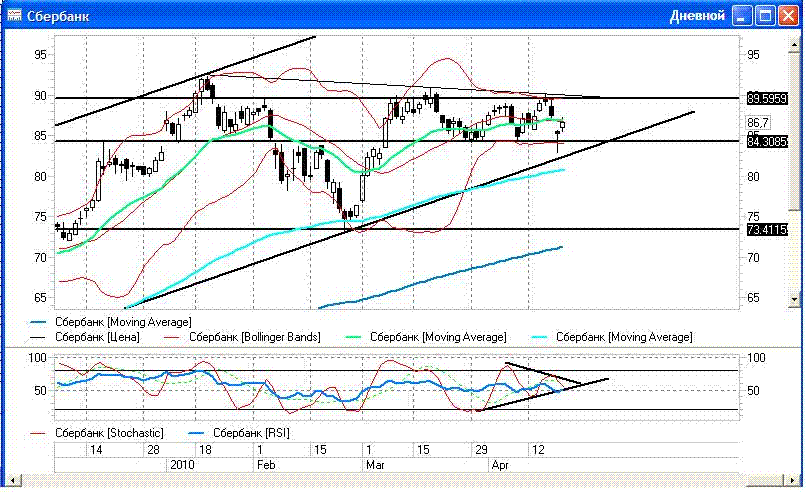
Task: Click the Сбербанк window icon in title bar
Action: point(13,16)
